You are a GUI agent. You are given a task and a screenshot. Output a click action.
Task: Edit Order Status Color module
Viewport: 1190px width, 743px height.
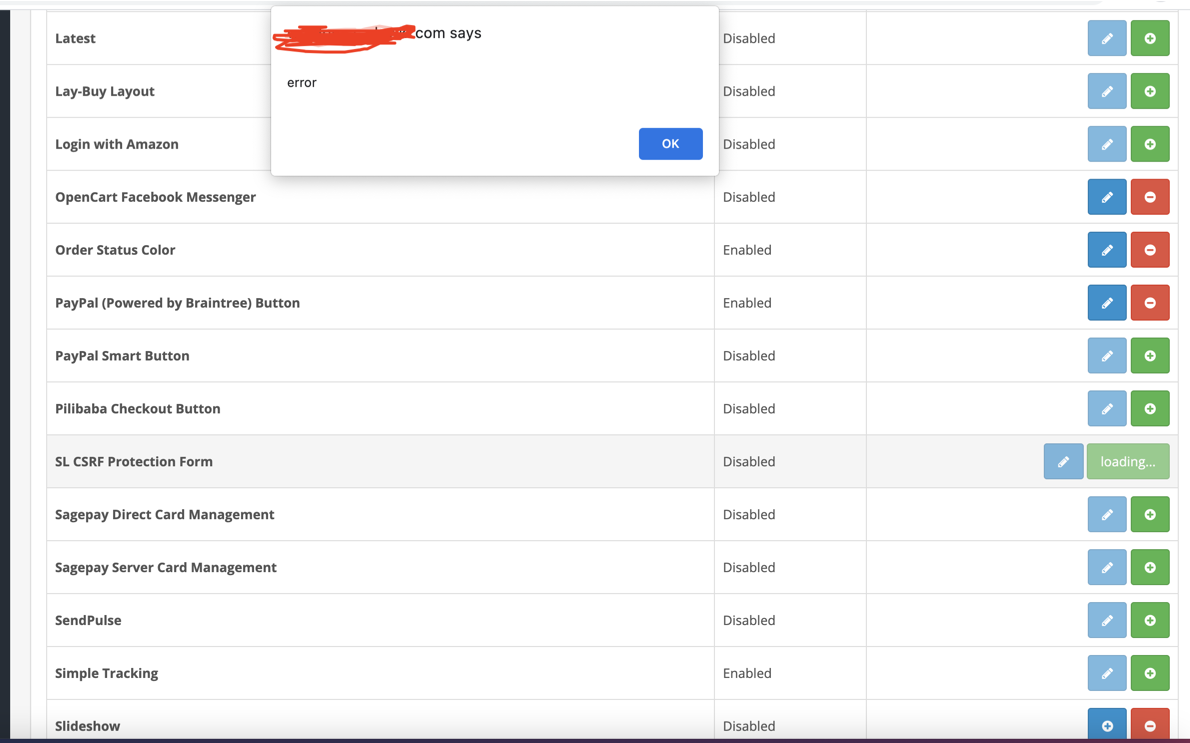tap(1107, 250)
